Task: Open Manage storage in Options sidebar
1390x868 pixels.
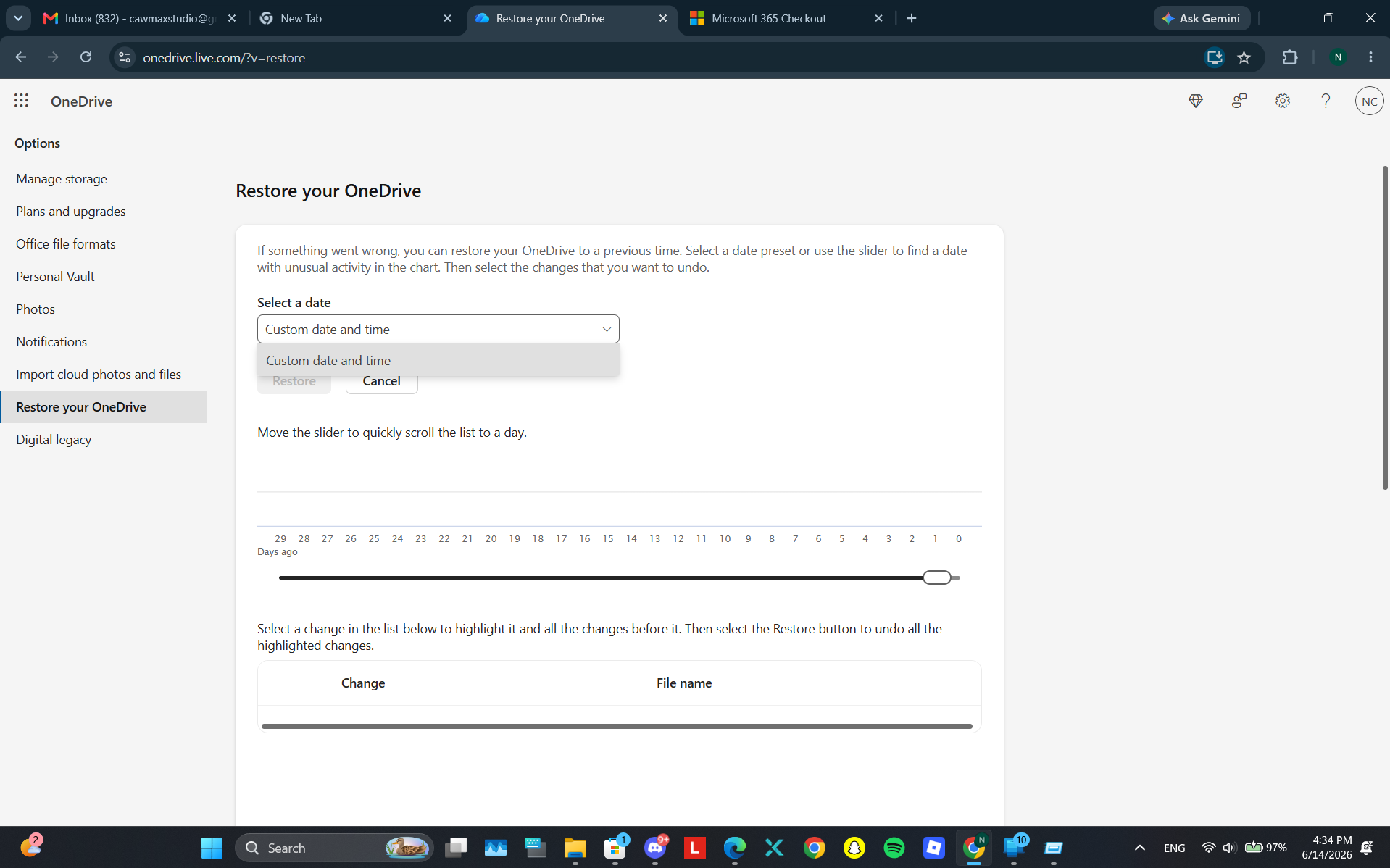Action: (x=62, y=178)
